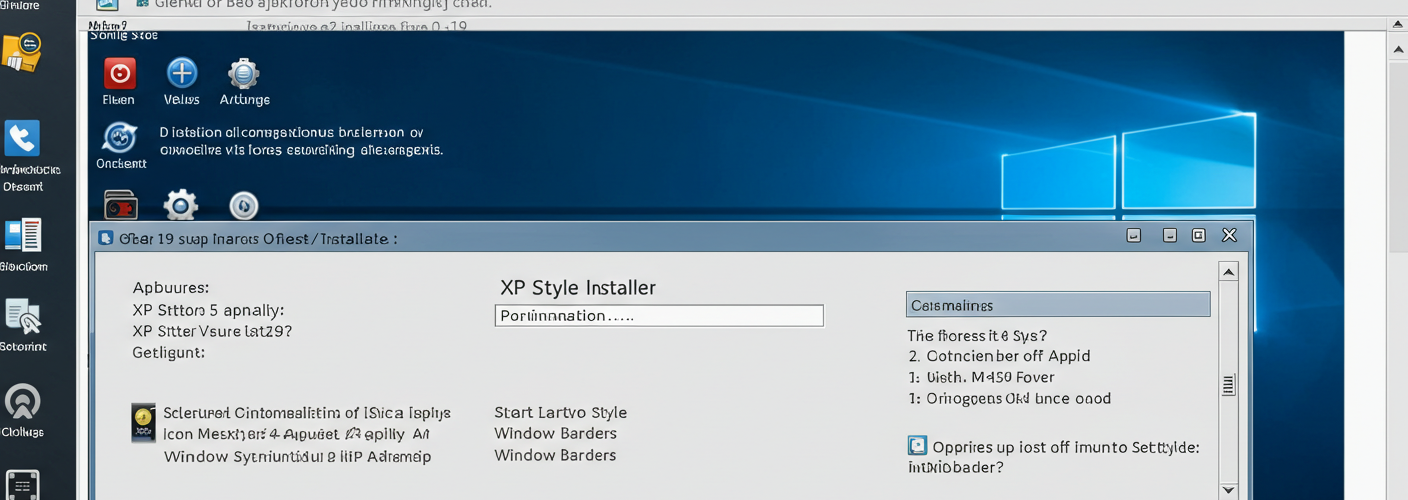Click the 'Apbuures:' label
This screenshot has width=1408, height=500.
170,289
